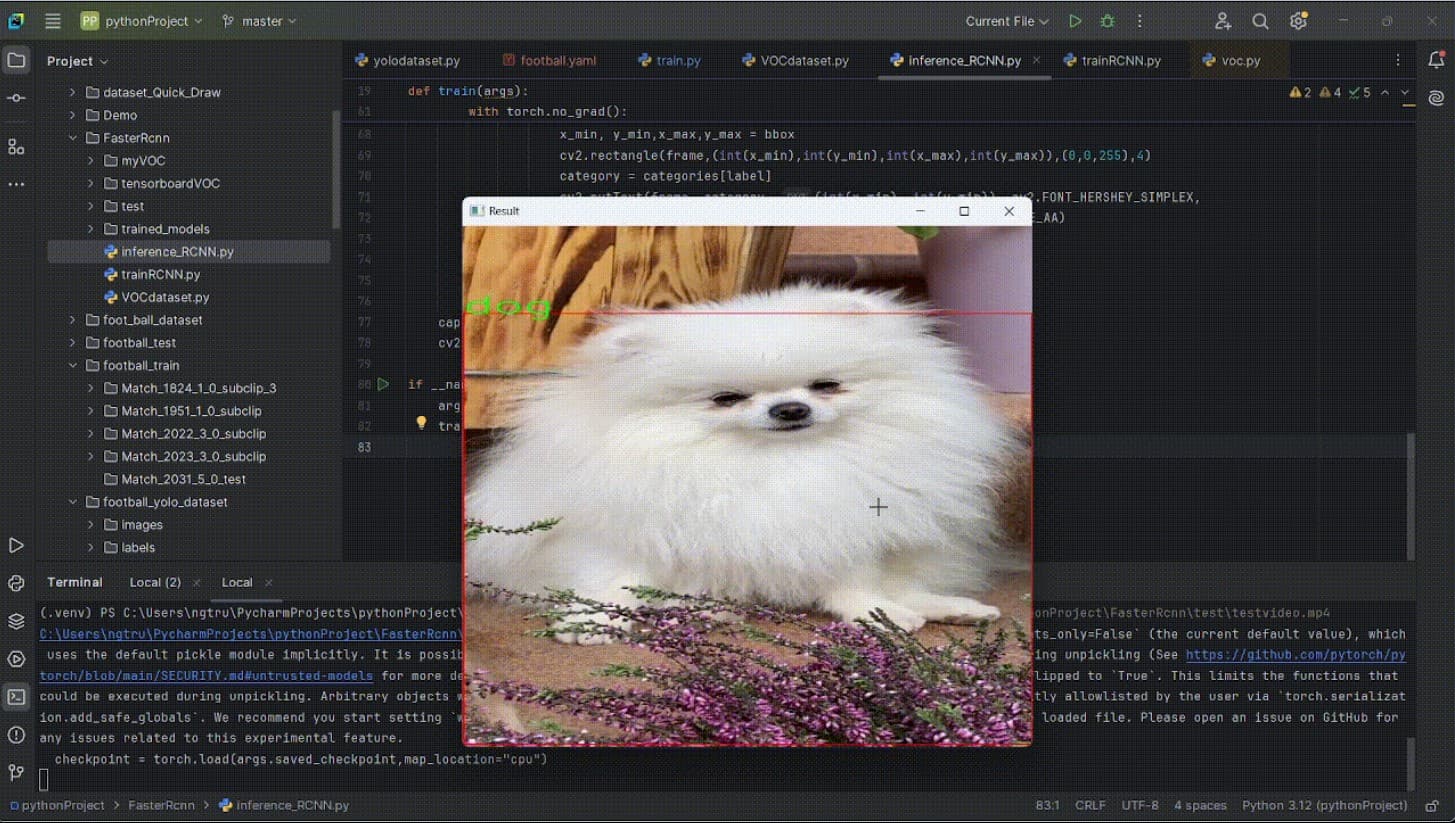Open VOCdataset.py in the project tree

coord(165,297)
